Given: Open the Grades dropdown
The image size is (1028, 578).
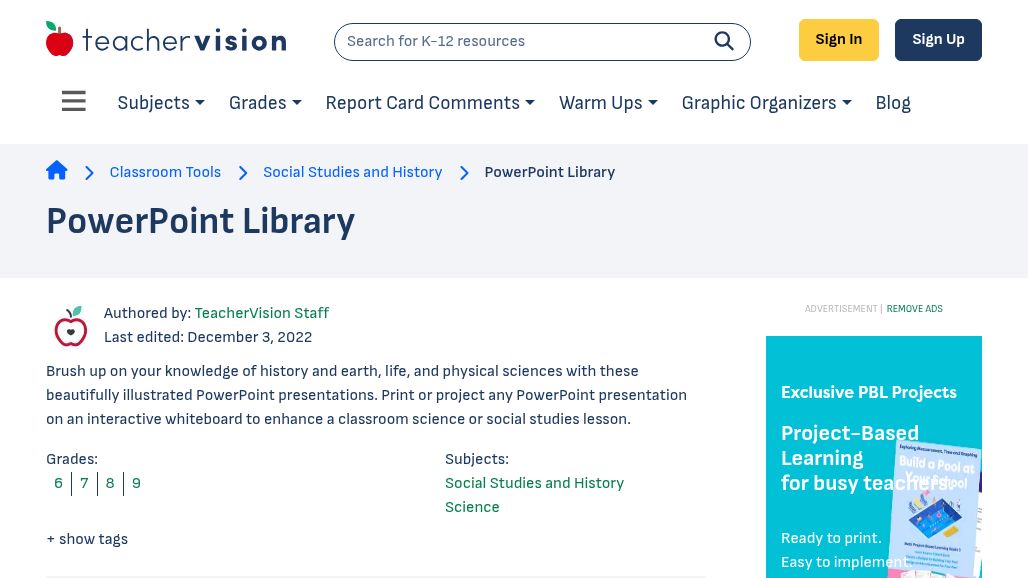Looking at the screenshot, I should (264, 103).
